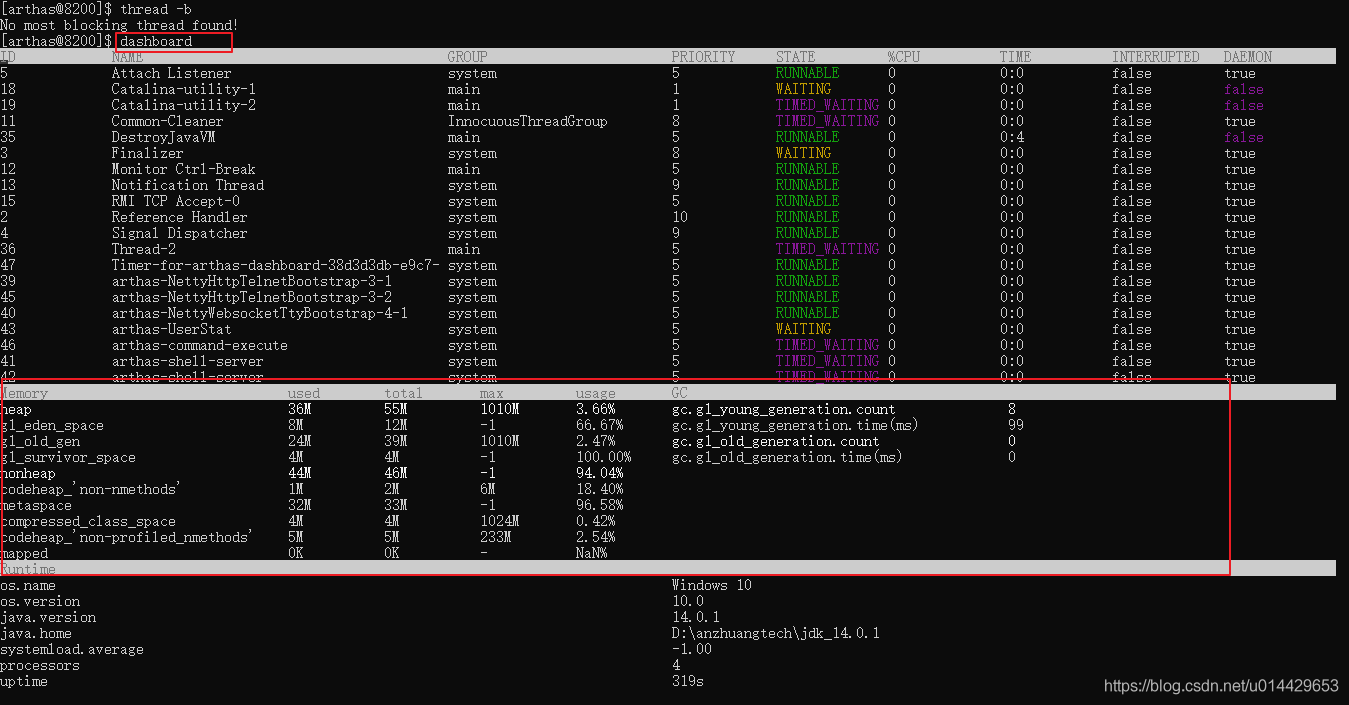Viewport: 1349px width, 705px height.
Task: Click the "g1_survivor_space" memory row label
Action: pos(68,457)
